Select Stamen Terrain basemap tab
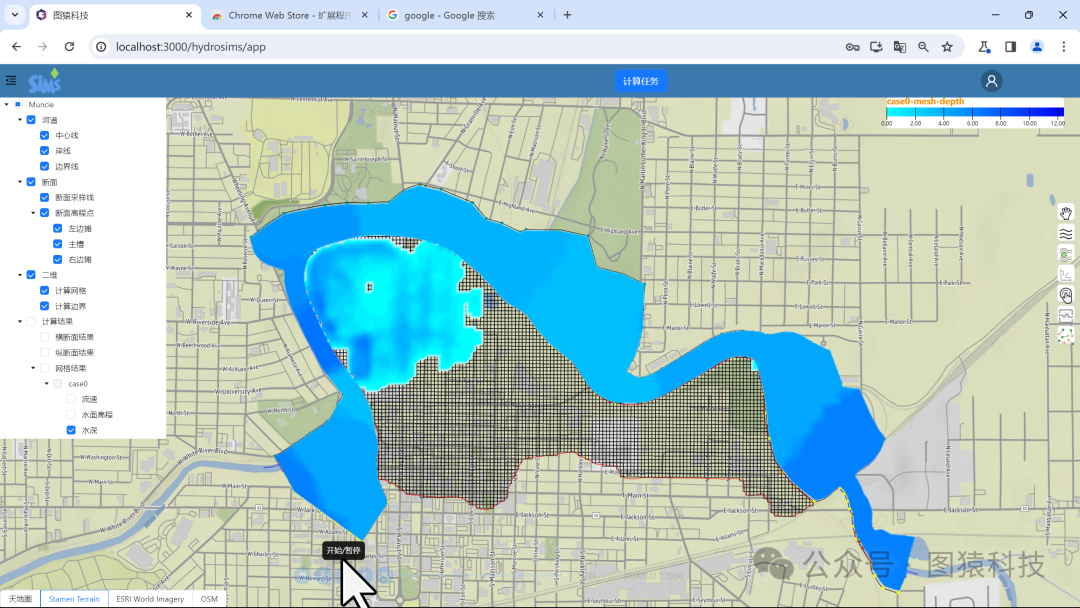1080x608 pixels. point(74,599)
